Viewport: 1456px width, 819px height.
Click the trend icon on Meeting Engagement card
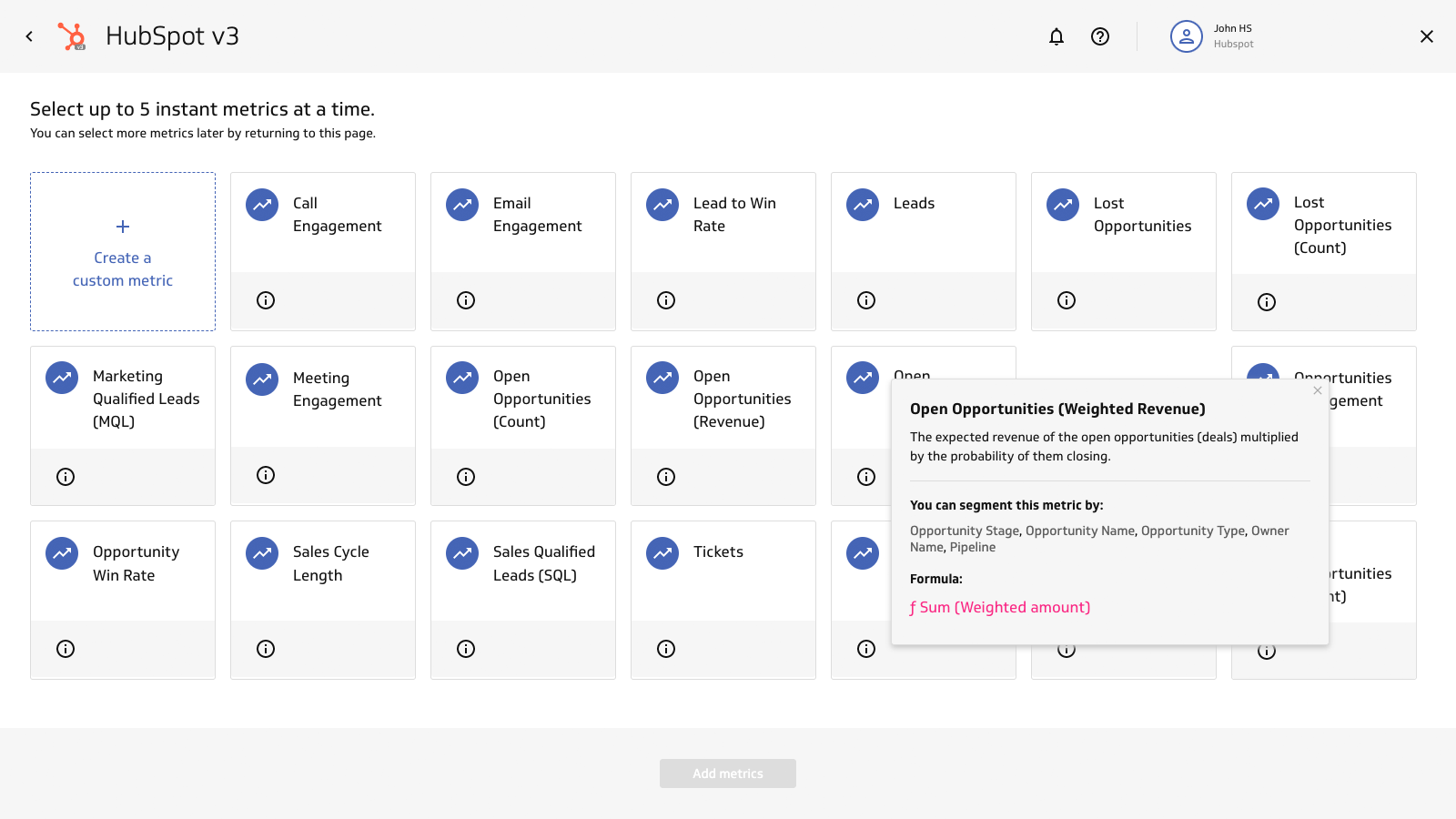(x=261, y=379)
